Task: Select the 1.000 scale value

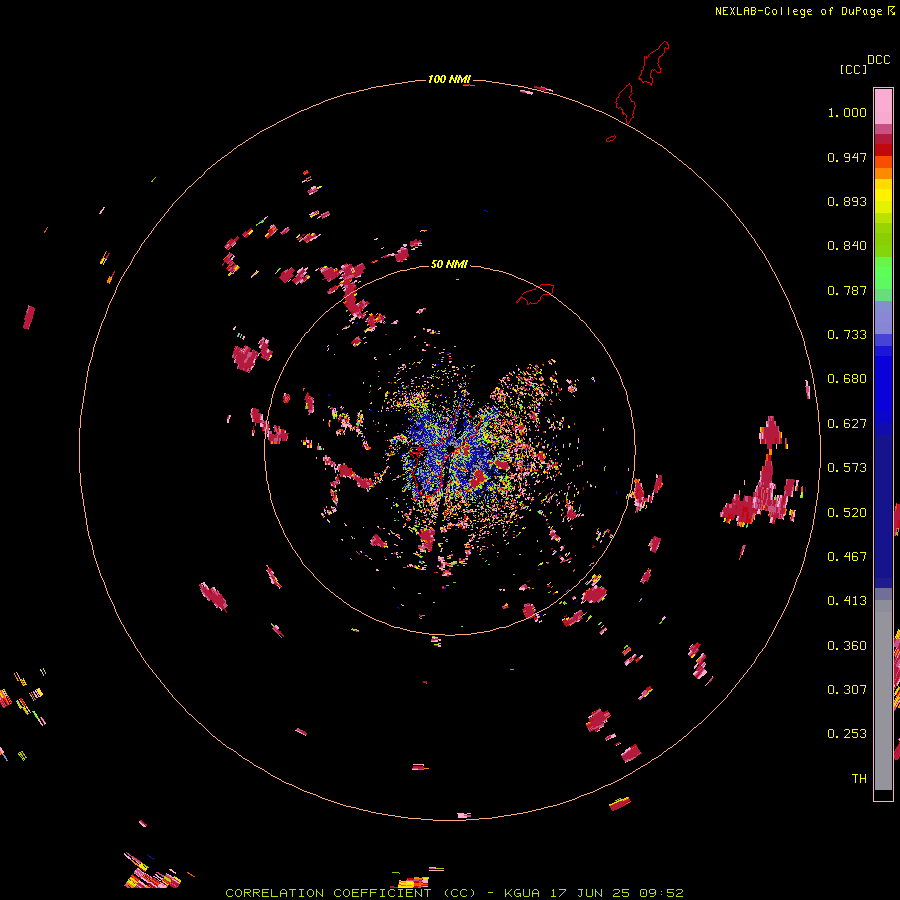Action: coord(847,112)
